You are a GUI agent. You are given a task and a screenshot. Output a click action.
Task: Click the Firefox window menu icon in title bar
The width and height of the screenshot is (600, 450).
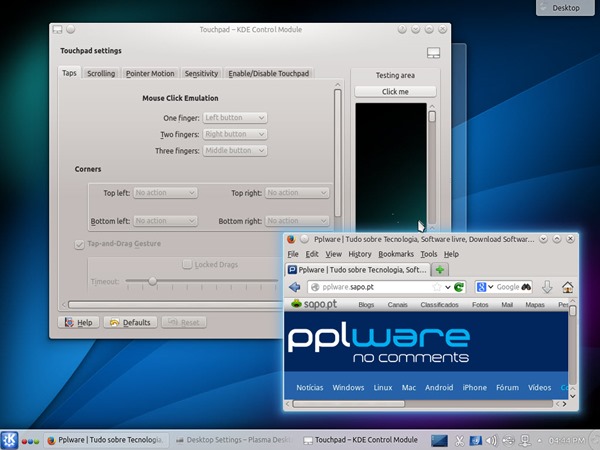291,239
